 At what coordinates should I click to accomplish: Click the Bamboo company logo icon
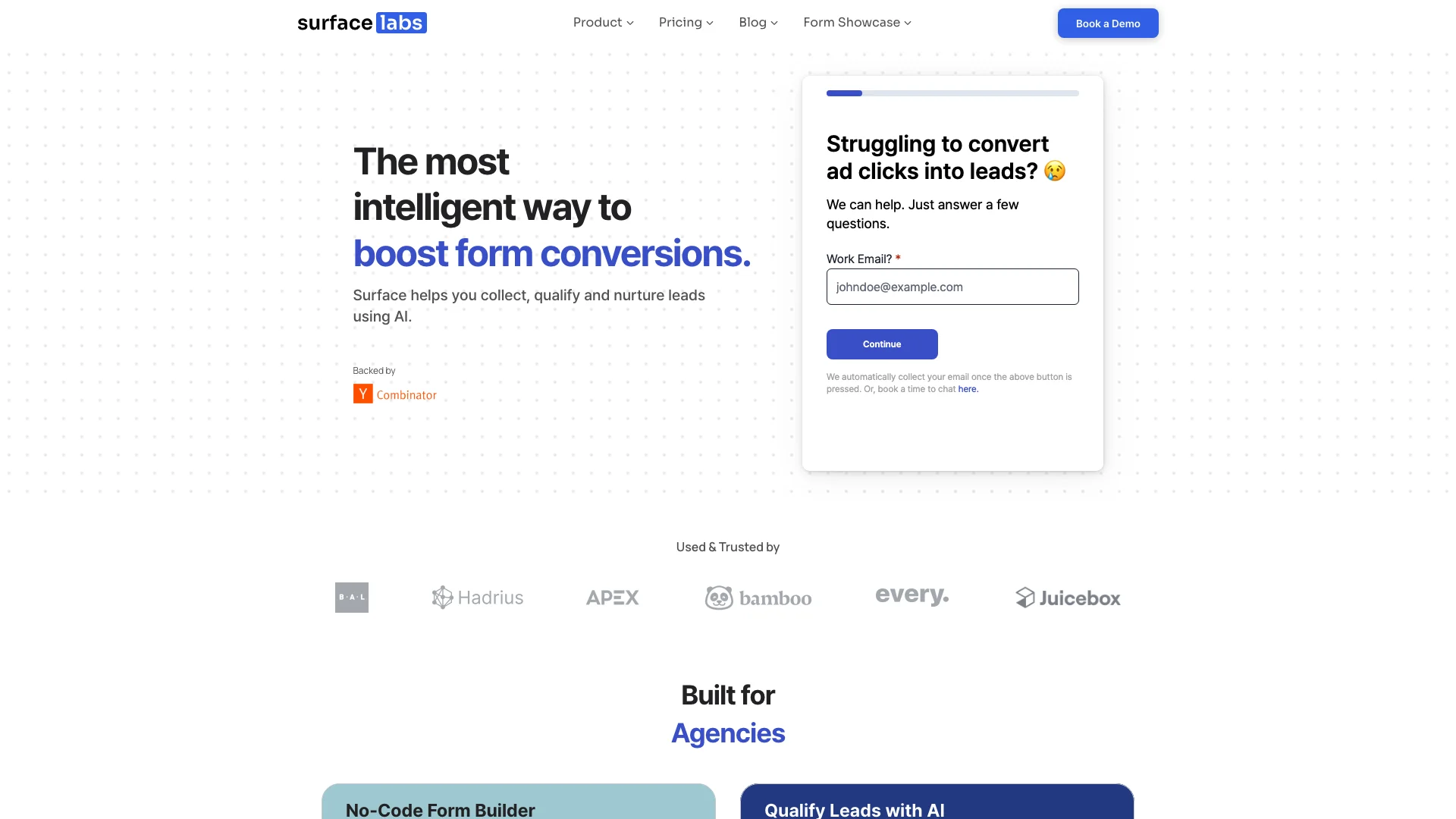coord(718,596)
